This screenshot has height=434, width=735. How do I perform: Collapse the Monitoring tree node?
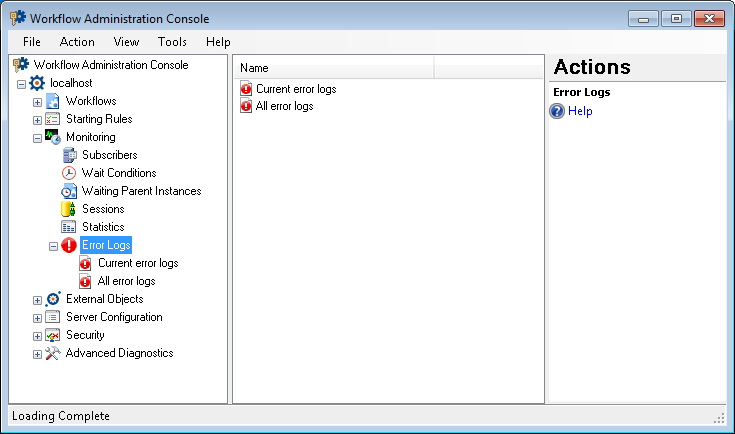point(38,138)
